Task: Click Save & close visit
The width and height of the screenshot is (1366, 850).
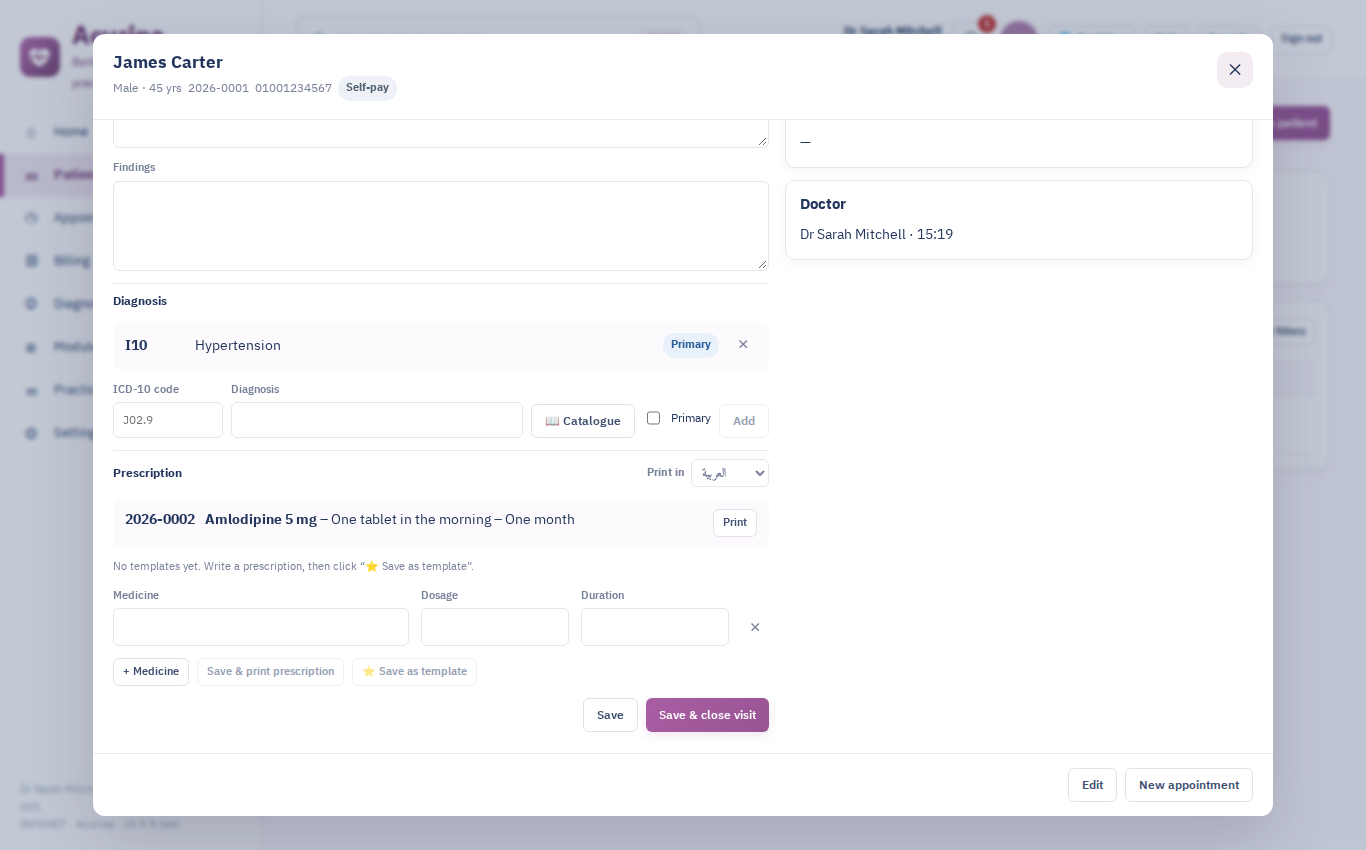Action: pos(707,715)
